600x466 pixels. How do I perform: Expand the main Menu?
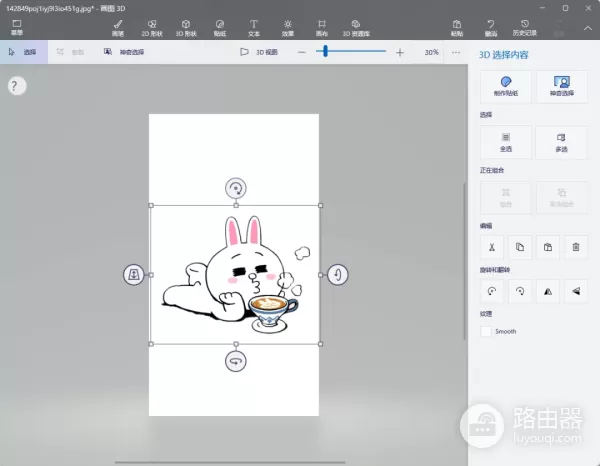(x=17, y=26)
